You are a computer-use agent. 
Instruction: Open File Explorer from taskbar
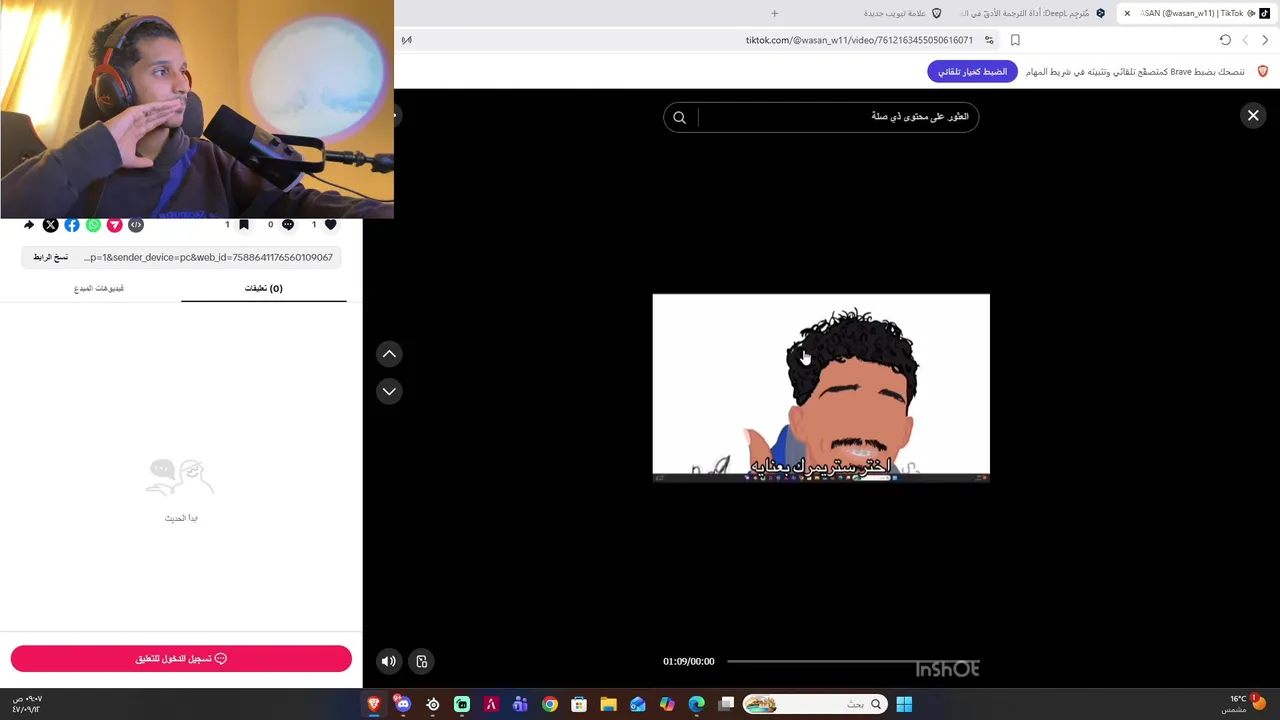[608, 704]
